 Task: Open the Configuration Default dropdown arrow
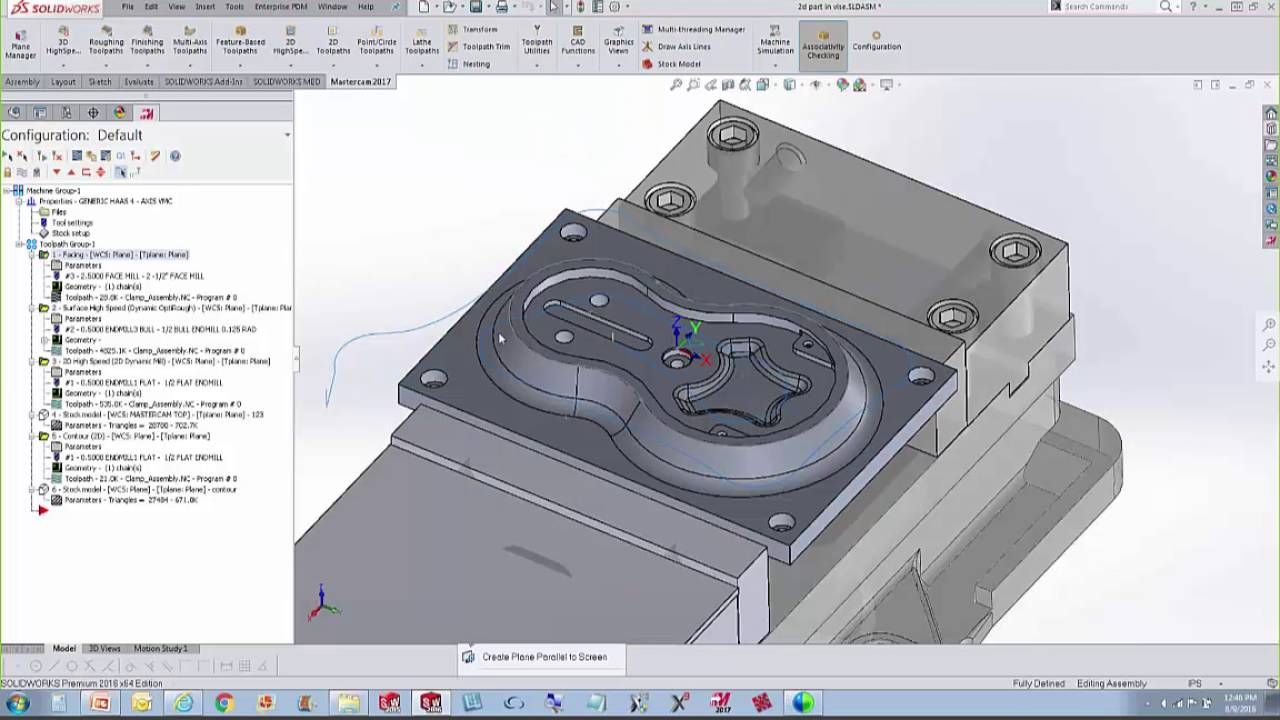coord(287,135)
